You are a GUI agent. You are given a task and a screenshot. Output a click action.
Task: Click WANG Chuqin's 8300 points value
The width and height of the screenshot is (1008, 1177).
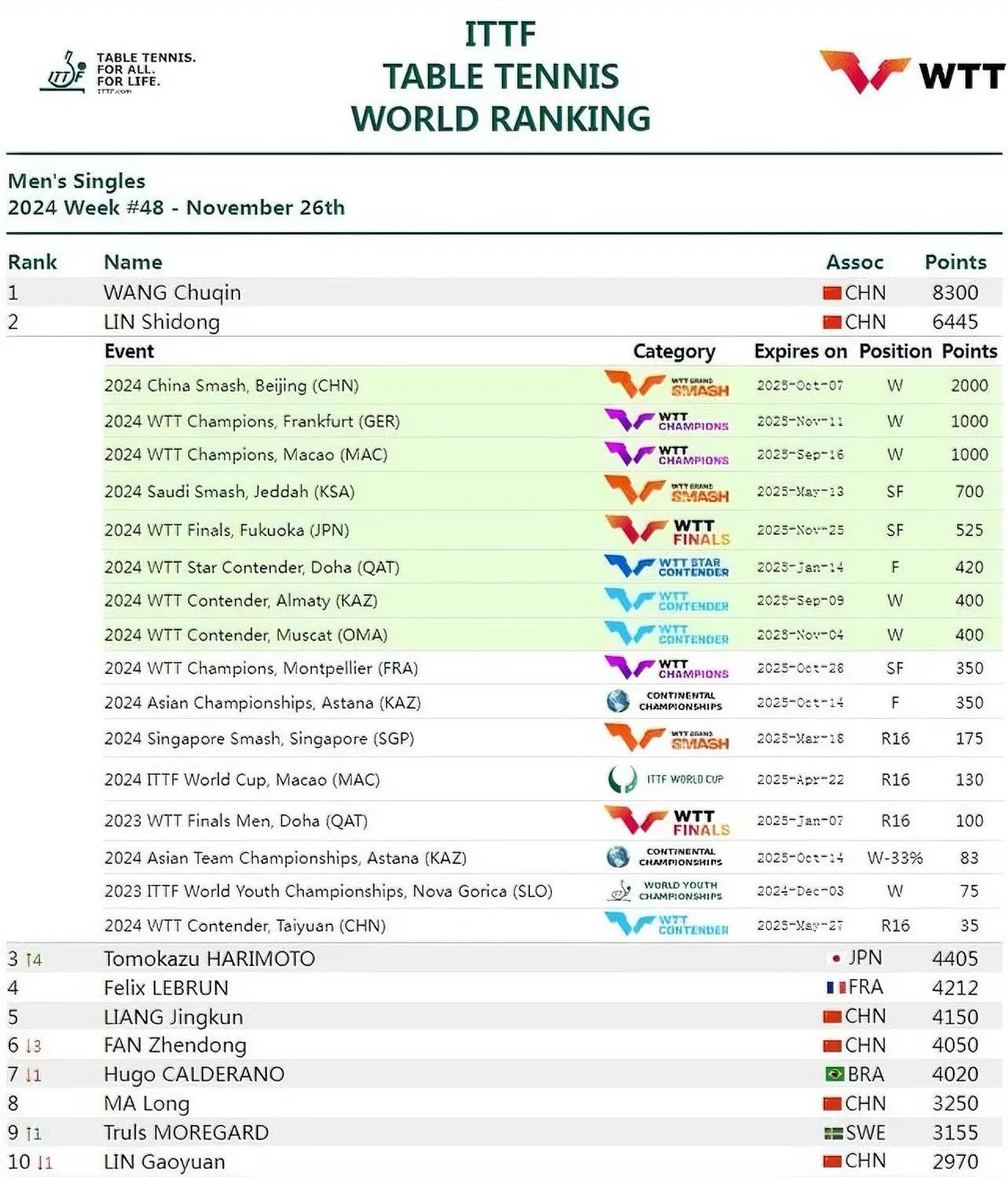point(955,293)
